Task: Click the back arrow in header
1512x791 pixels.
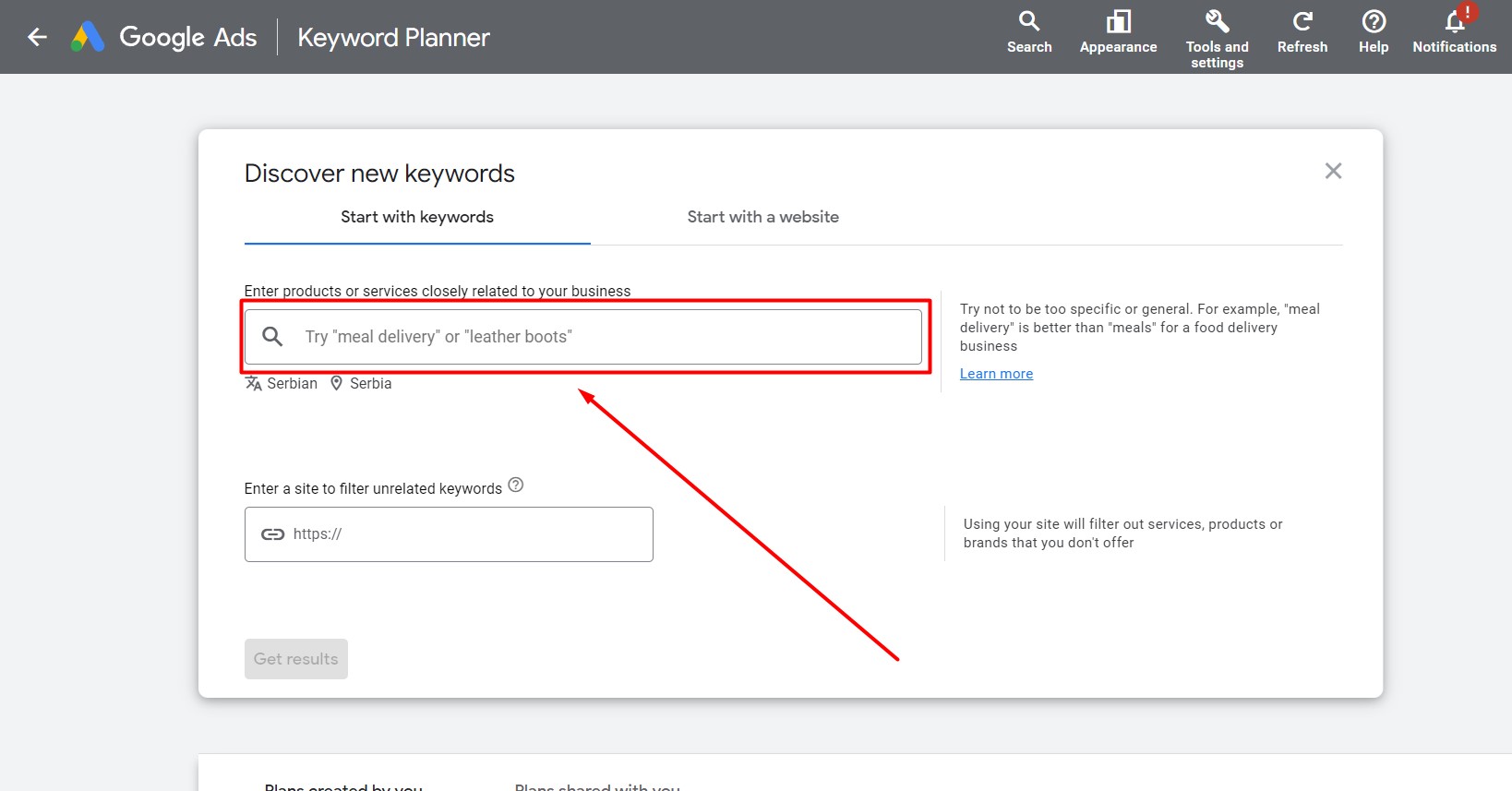Action: click(x=37, y=37)
